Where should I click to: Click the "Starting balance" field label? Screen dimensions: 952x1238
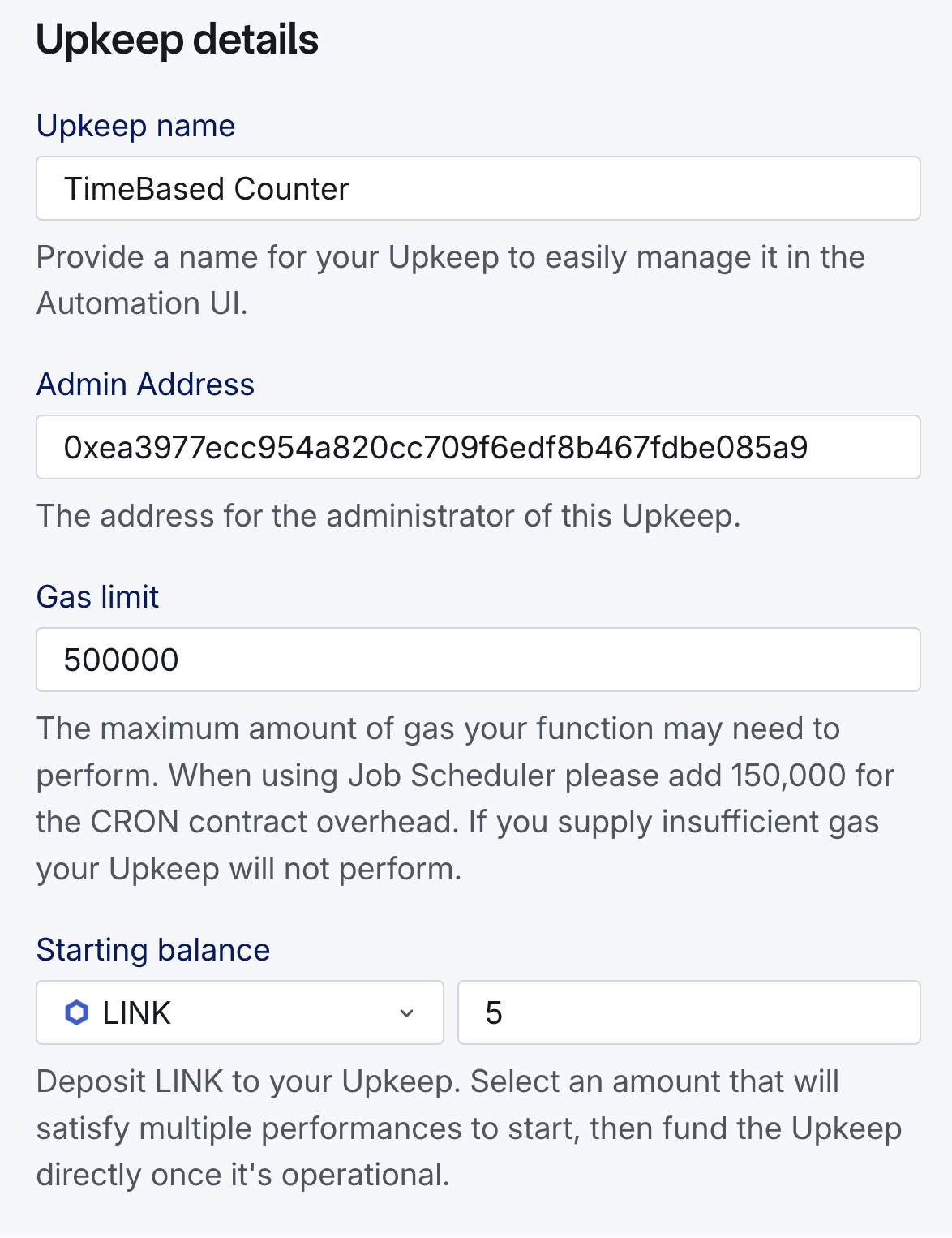(x=153, y=950)
